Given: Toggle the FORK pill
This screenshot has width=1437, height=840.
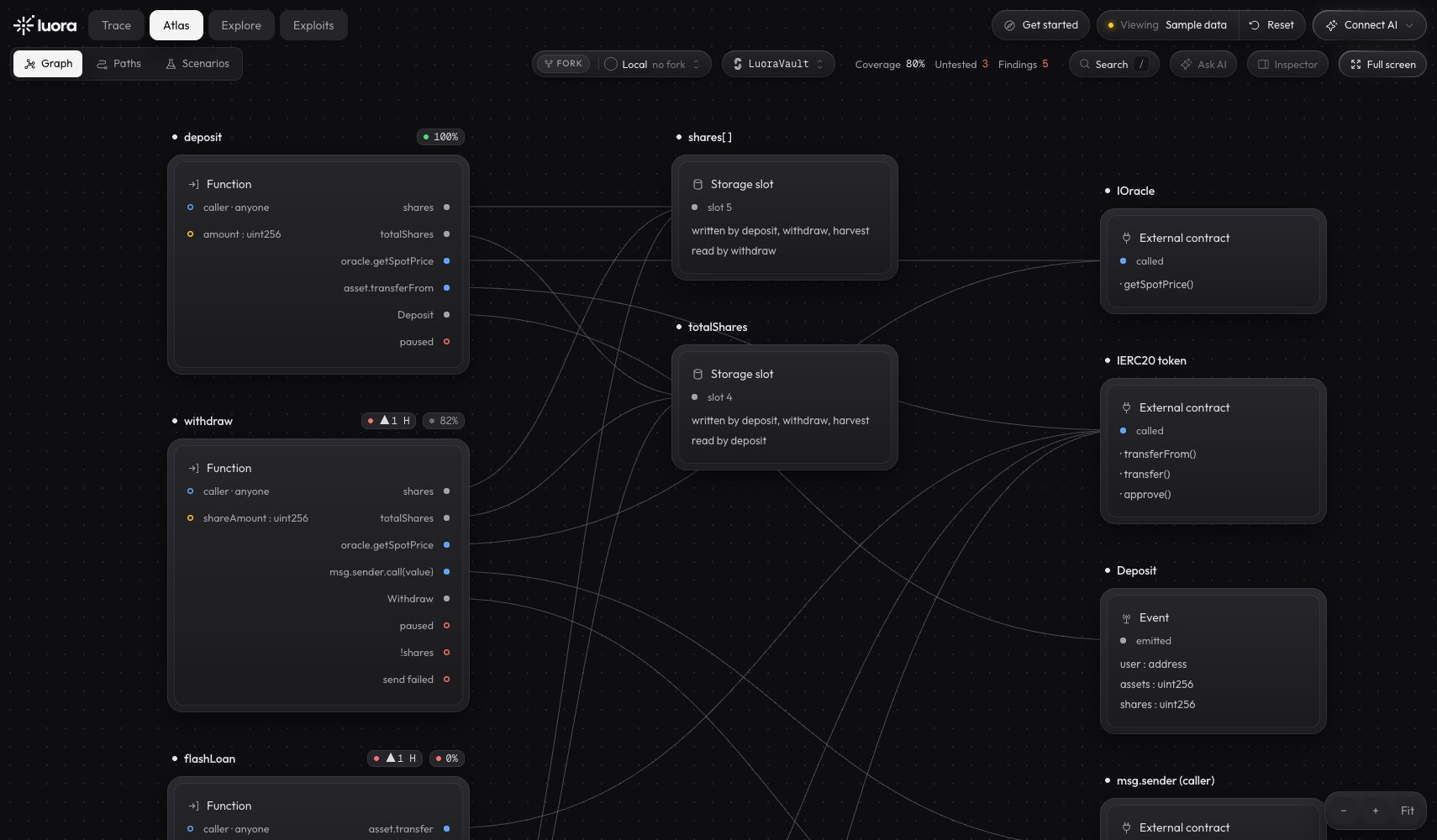Looking at the screenshot, I should tap(563, 64).
